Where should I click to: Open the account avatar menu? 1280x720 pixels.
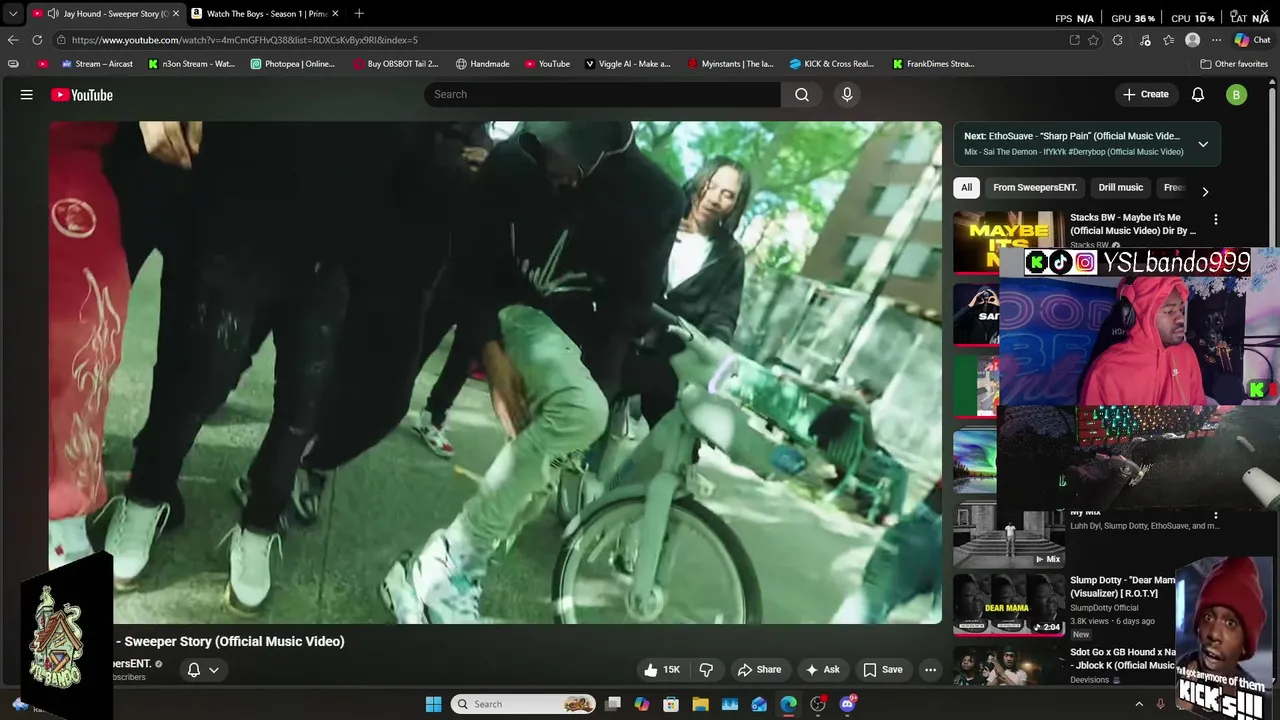[x=1237, y=94]
